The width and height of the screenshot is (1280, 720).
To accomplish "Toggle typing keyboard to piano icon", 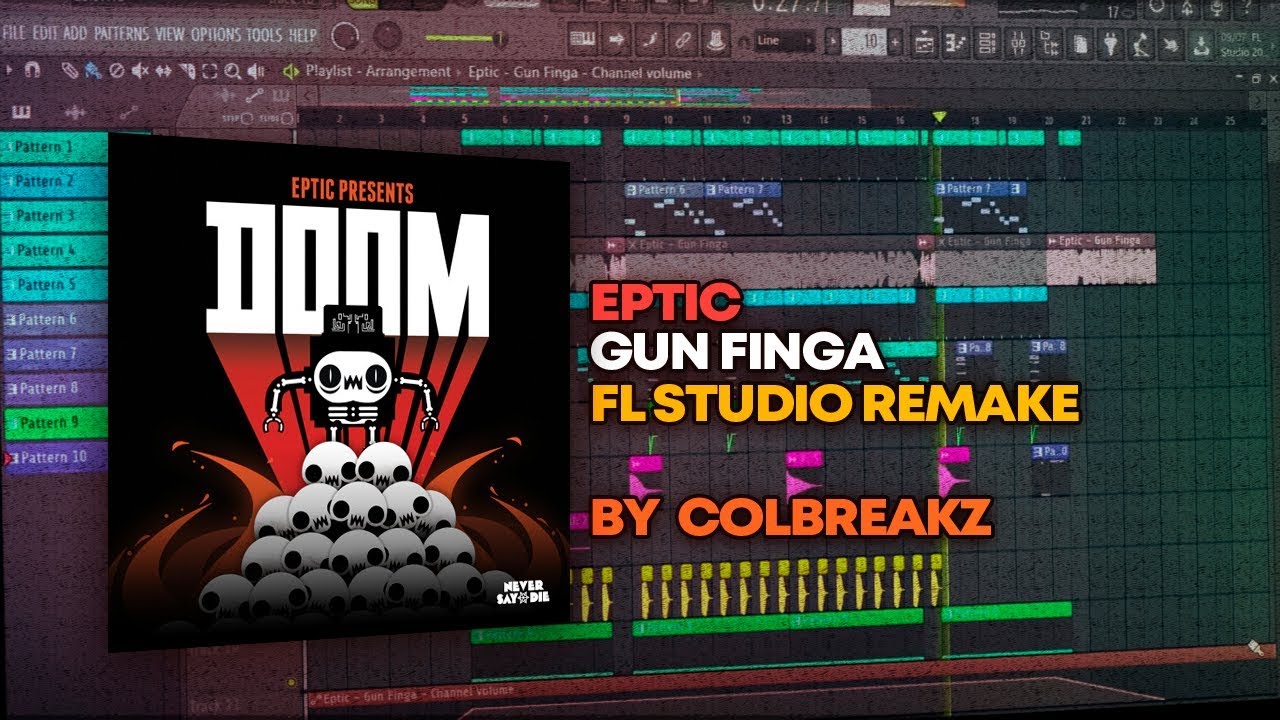I will (582, 40).
